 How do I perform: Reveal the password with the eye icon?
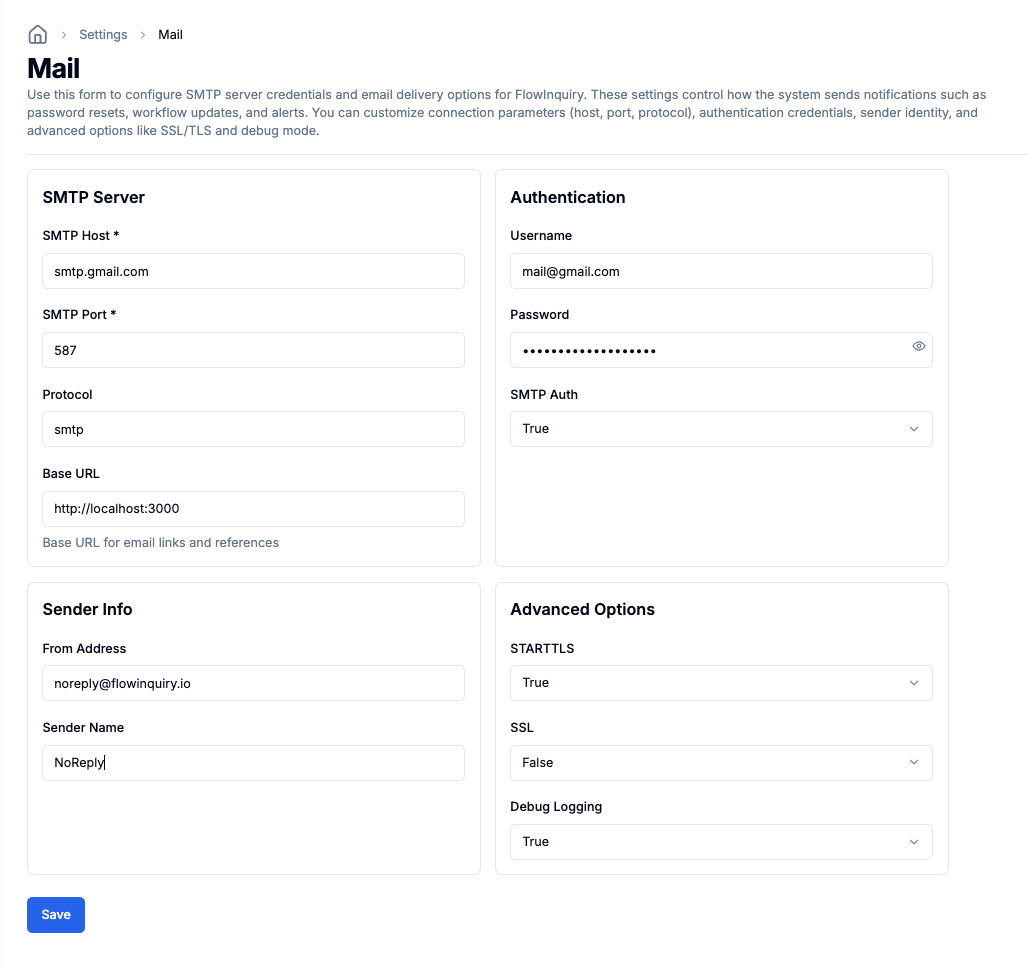point(918,346)
